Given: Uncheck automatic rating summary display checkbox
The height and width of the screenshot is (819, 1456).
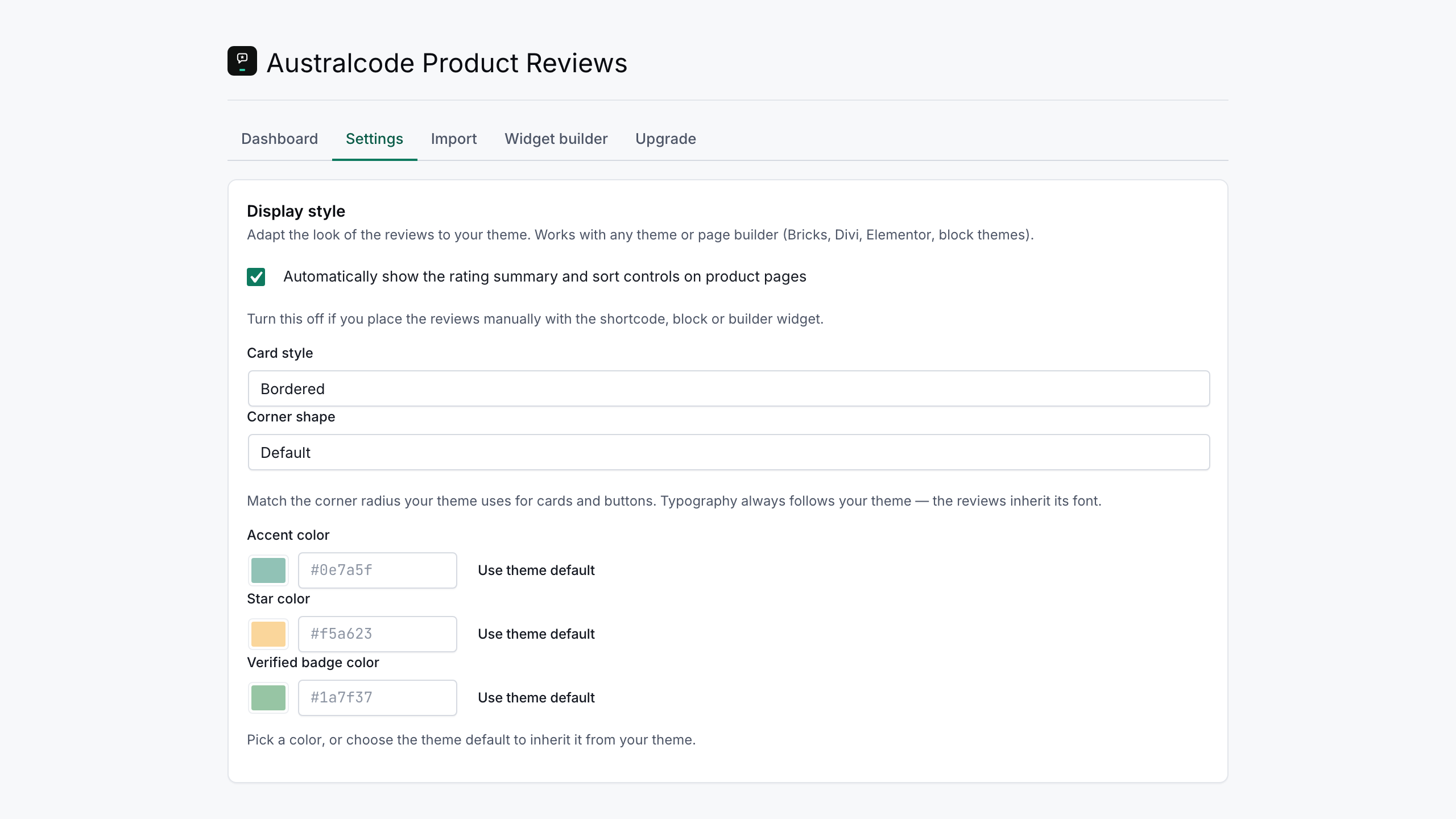Looking at the screenshot, I should point(256,277).
